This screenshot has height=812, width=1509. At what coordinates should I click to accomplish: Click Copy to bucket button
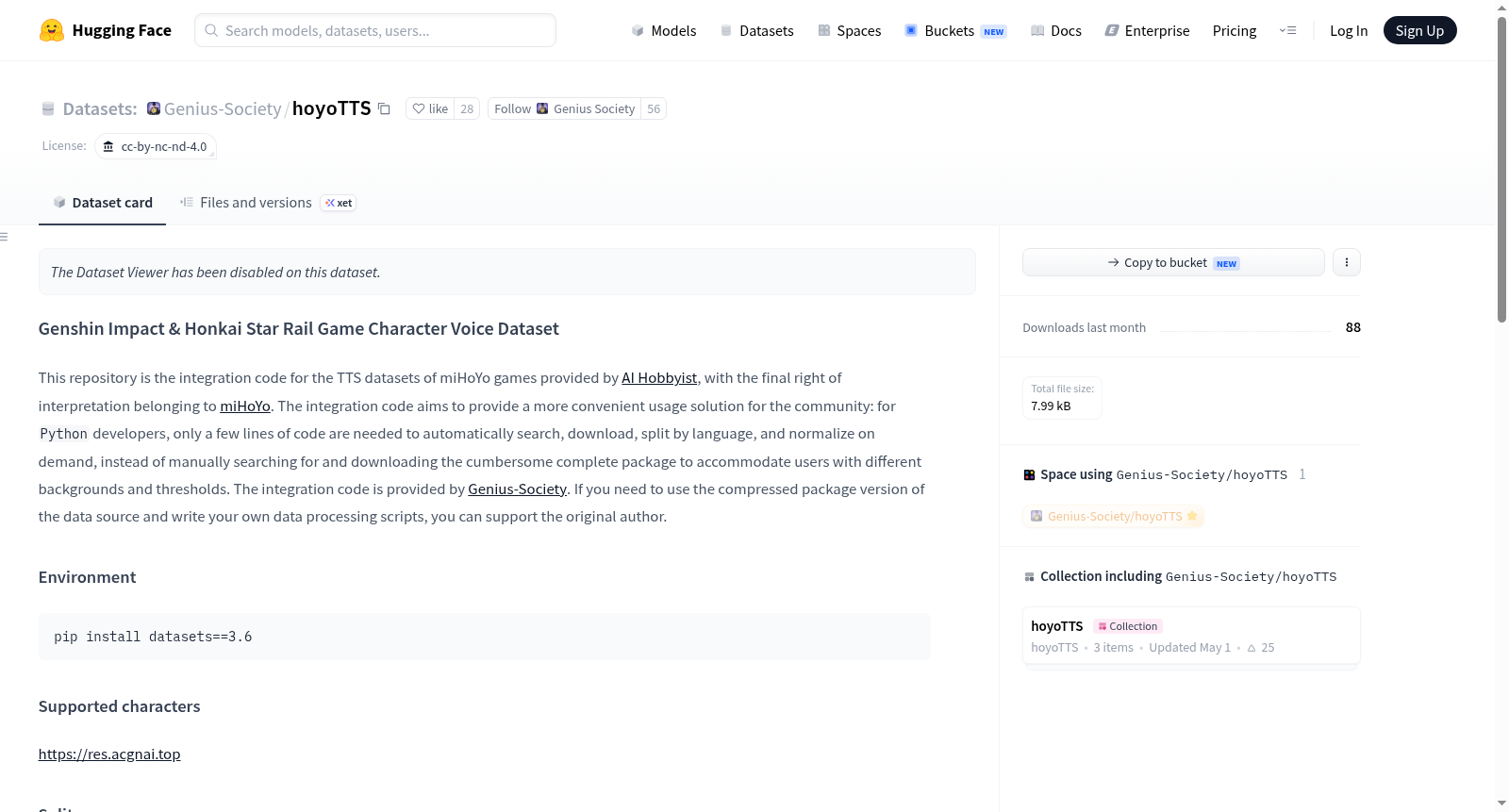(x=1173, y=262)
